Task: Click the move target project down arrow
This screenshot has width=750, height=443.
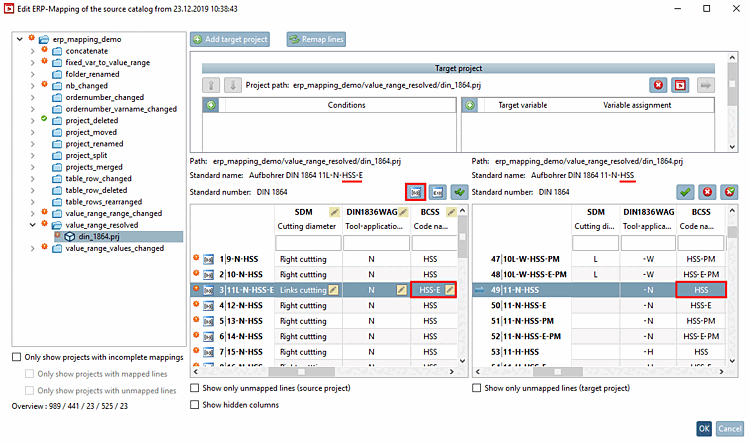Action: (233, 85)
